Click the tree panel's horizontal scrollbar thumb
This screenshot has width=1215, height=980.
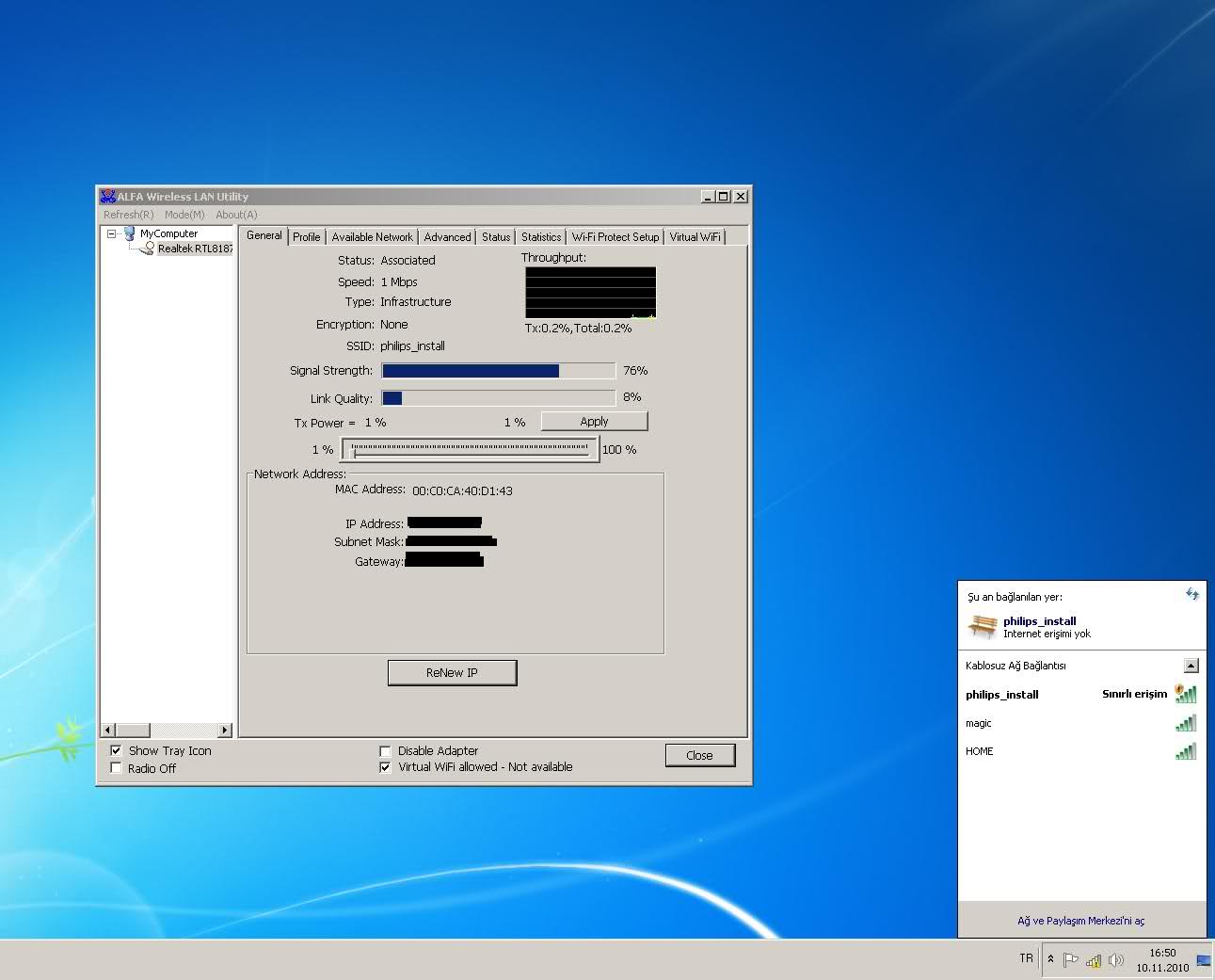point(133,730)
